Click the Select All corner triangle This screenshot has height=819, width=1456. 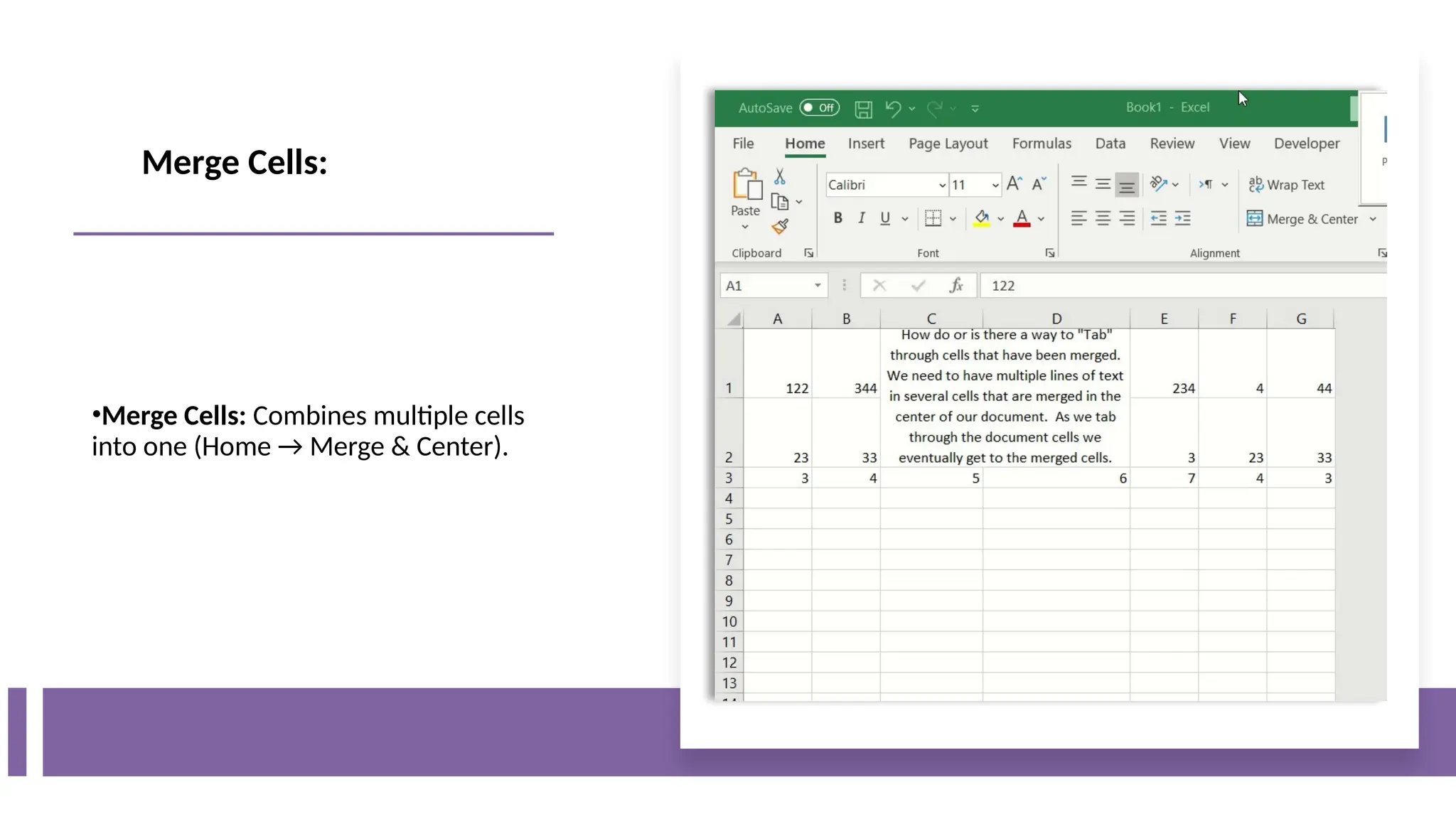click(x=734, y=319)
